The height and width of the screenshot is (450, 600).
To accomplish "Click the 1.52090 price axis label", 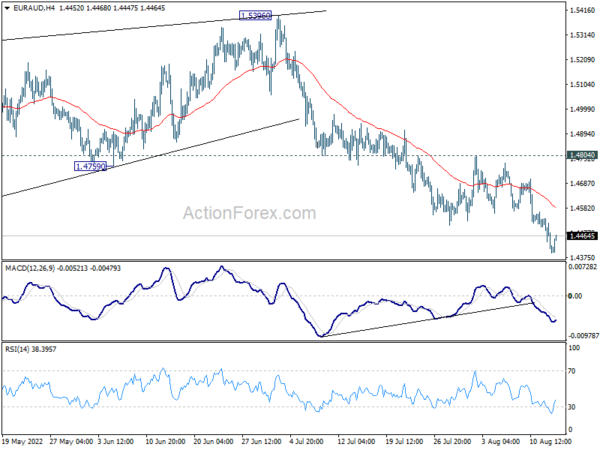I will [x=582, y=60].
